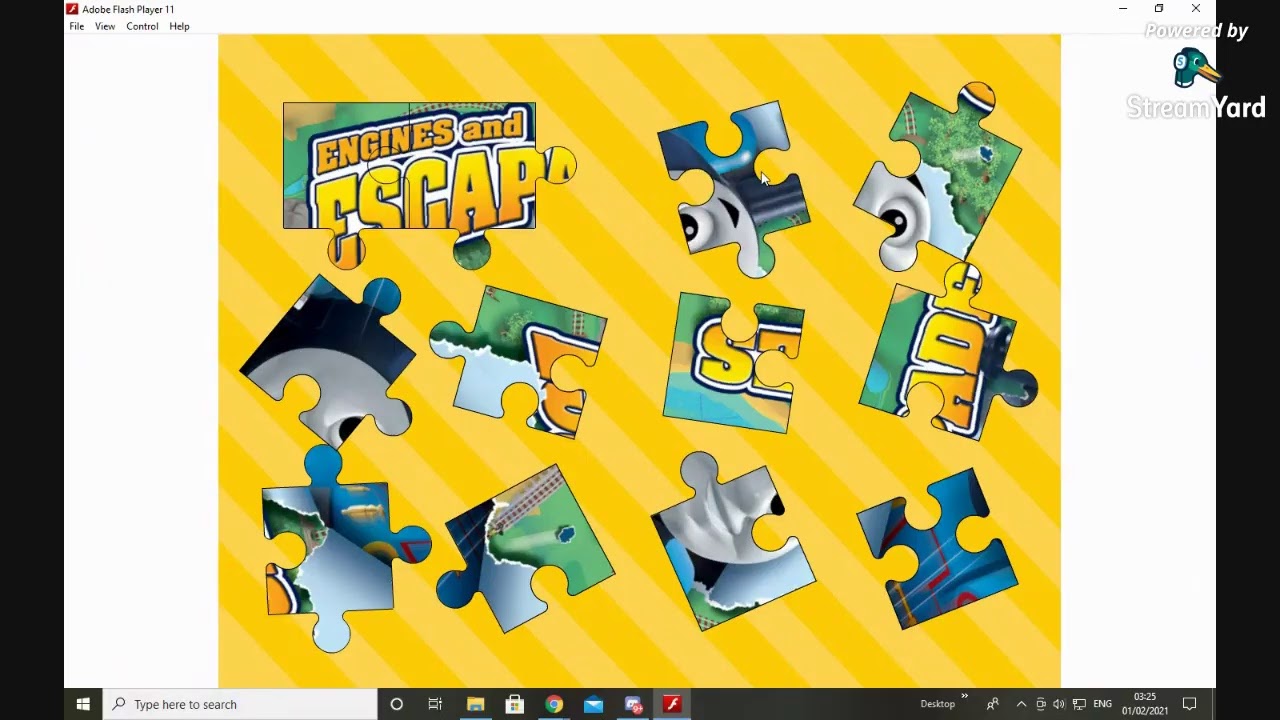The width and height of the screenshot is (1280, 720).
Task: Select the piece showing railway track diagonal
Action: coord(525,550)
